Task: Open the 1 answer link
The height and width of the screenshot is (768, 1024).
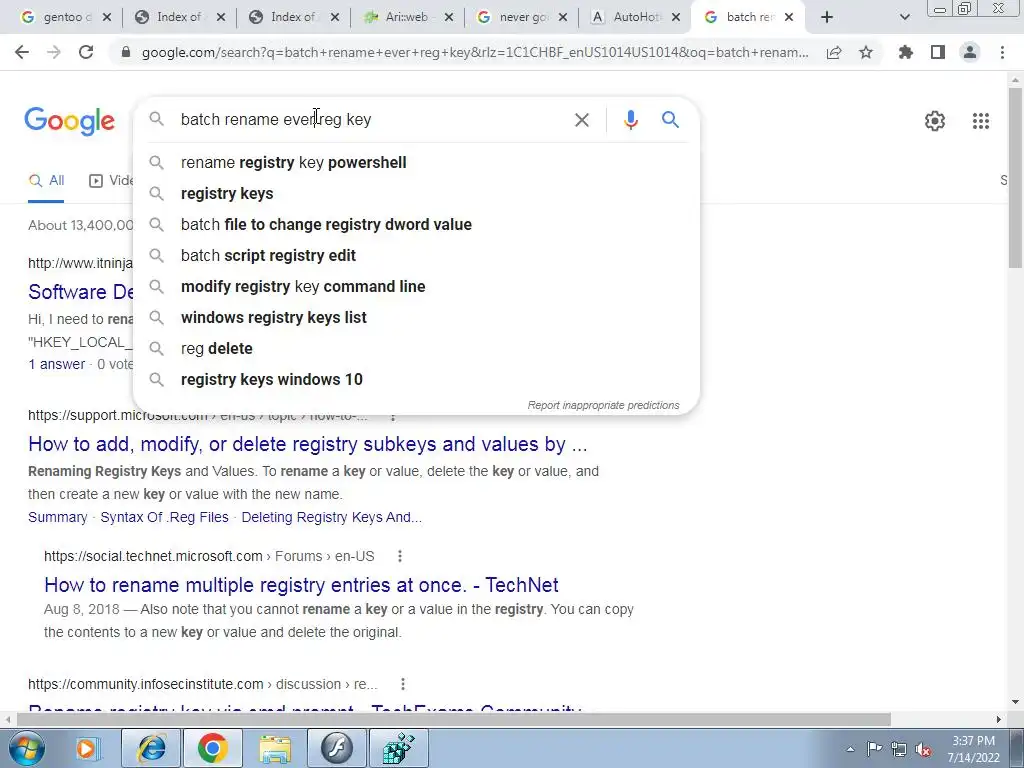Action: click(57, 364)
